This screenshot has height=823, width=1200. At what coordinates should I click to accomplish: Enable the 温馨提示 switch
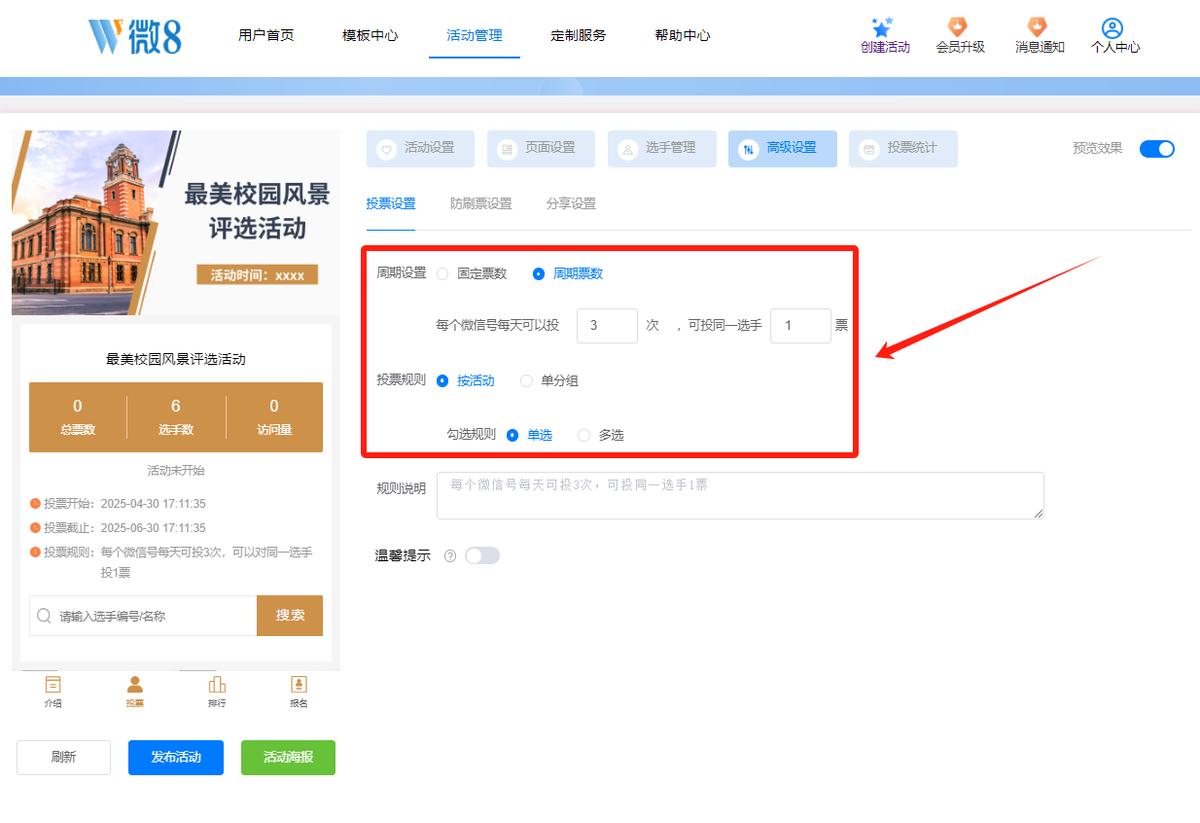pos(482,556)
